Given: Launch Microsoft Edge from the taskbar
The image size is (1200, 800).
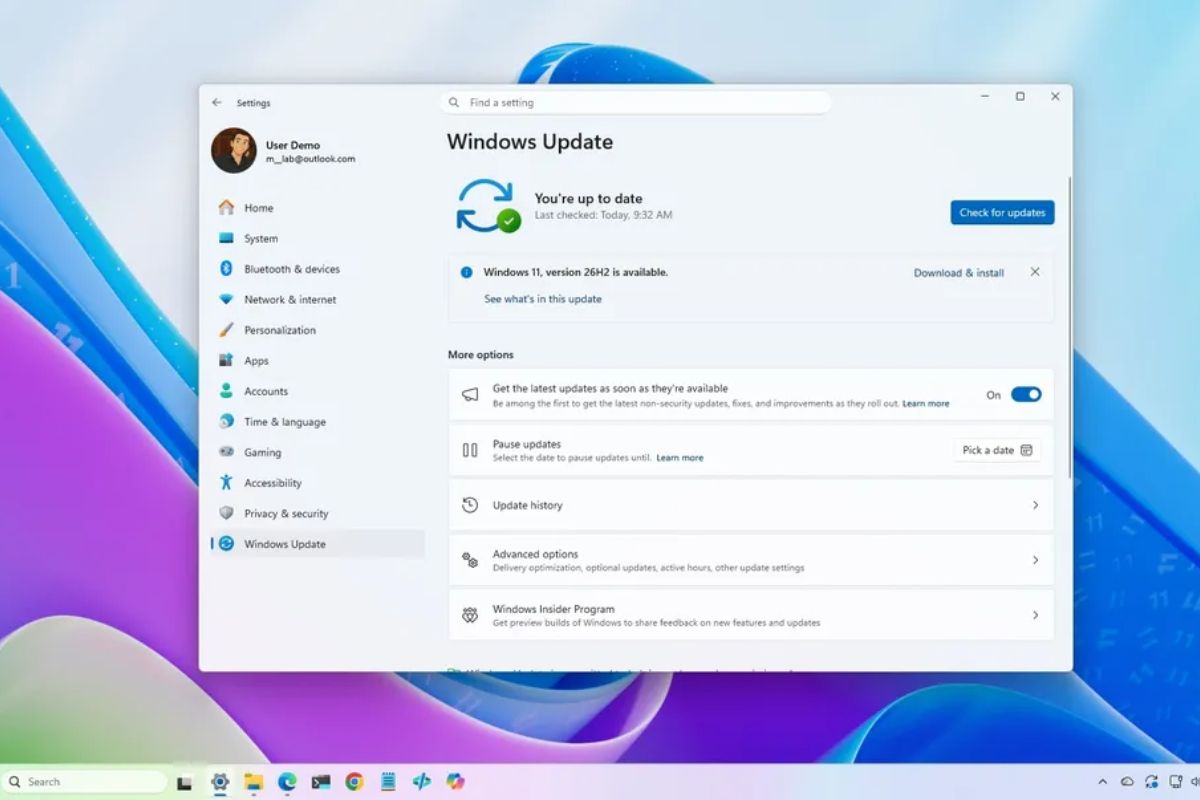Looking at the screenshot, I should coord(287,782).
